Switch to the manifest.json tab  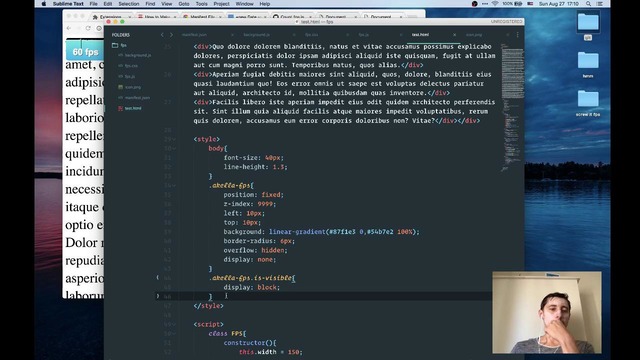click(x=194, y=35)
